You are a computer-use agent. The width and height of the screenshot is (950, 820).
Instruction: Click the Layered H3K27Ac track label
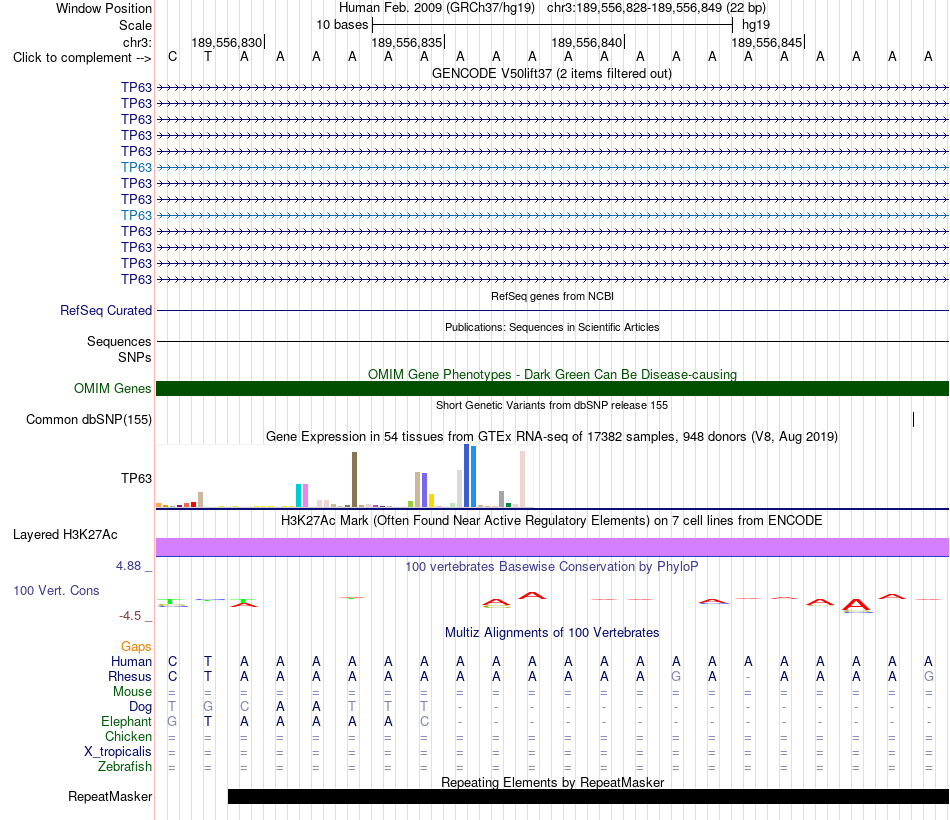(65, 535)
